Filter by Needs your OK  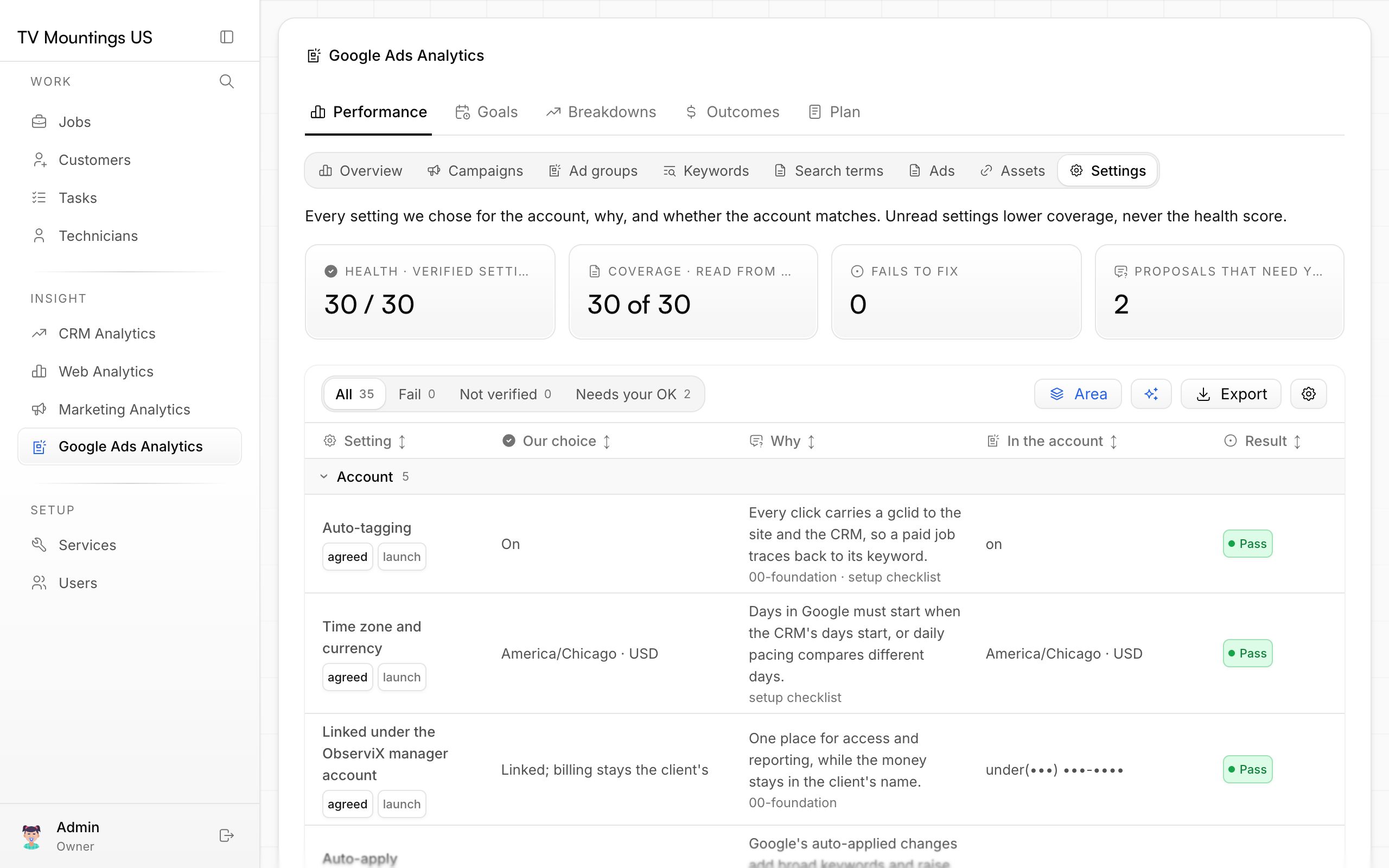click(633, 394)
